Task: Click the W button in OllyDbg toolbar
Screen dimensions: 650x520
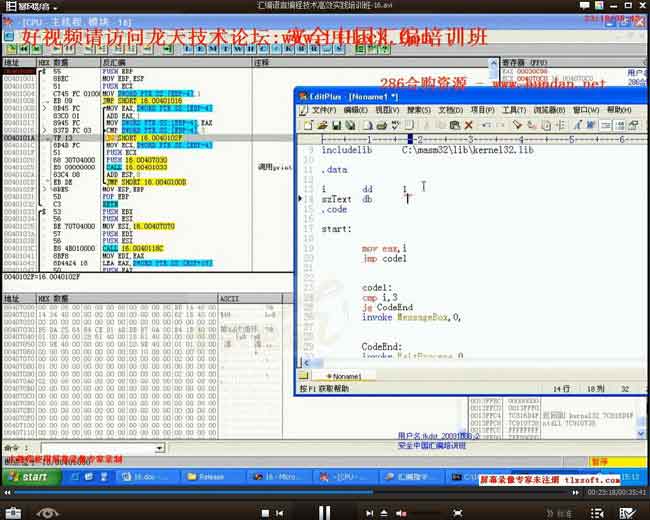Action: [238, 49]
